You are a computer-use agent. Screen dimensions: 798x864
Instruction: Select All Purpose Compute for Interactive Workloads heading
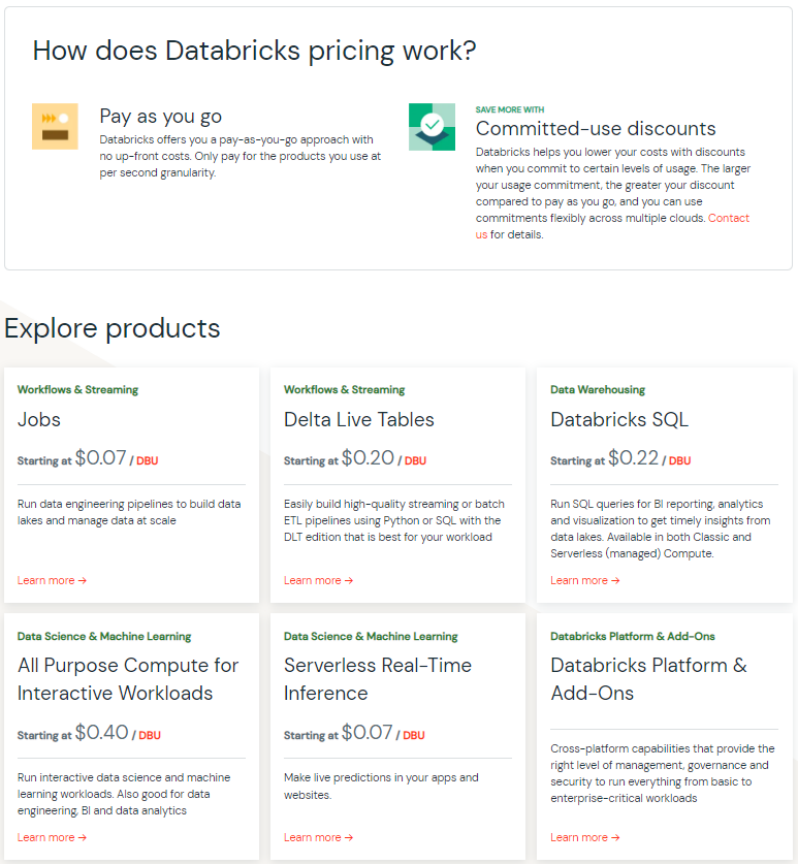[128, 679]
